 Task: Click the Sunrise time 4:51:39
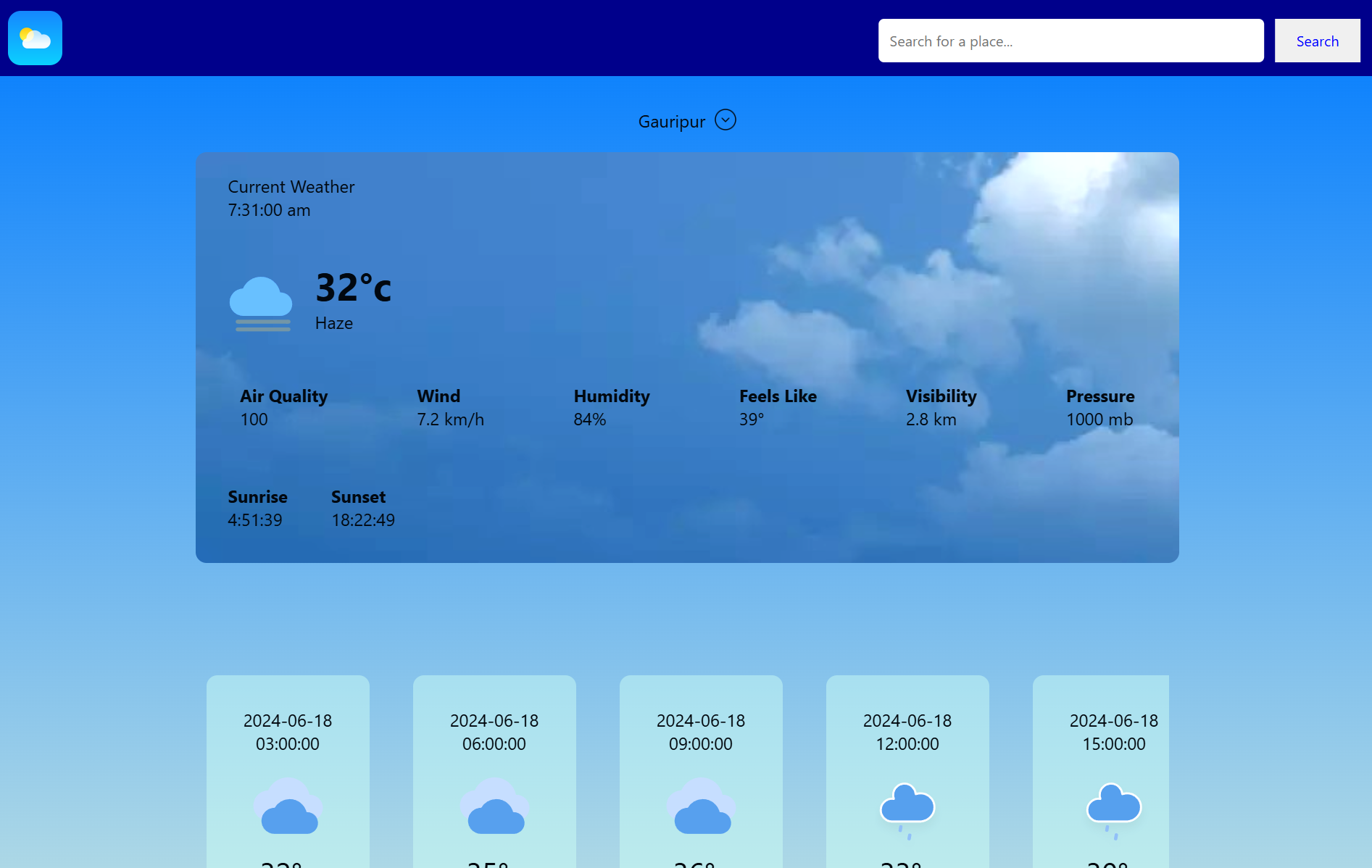click(254, 520)
